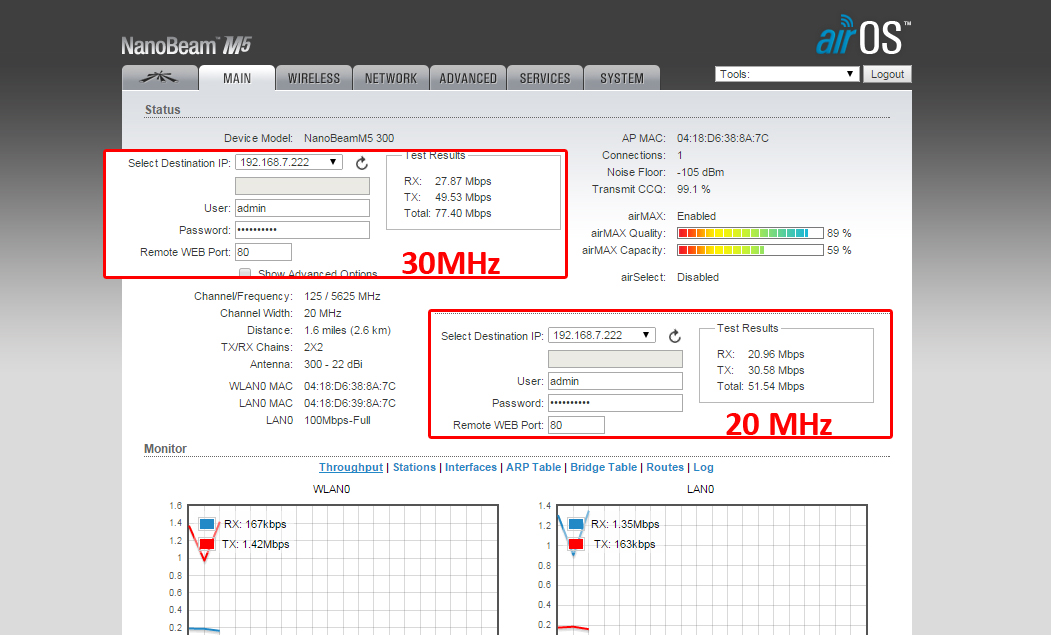Click Remote WEB Port field in 20 MHz panel
This screenshot has width=1051, height=635.
point(576,425)
